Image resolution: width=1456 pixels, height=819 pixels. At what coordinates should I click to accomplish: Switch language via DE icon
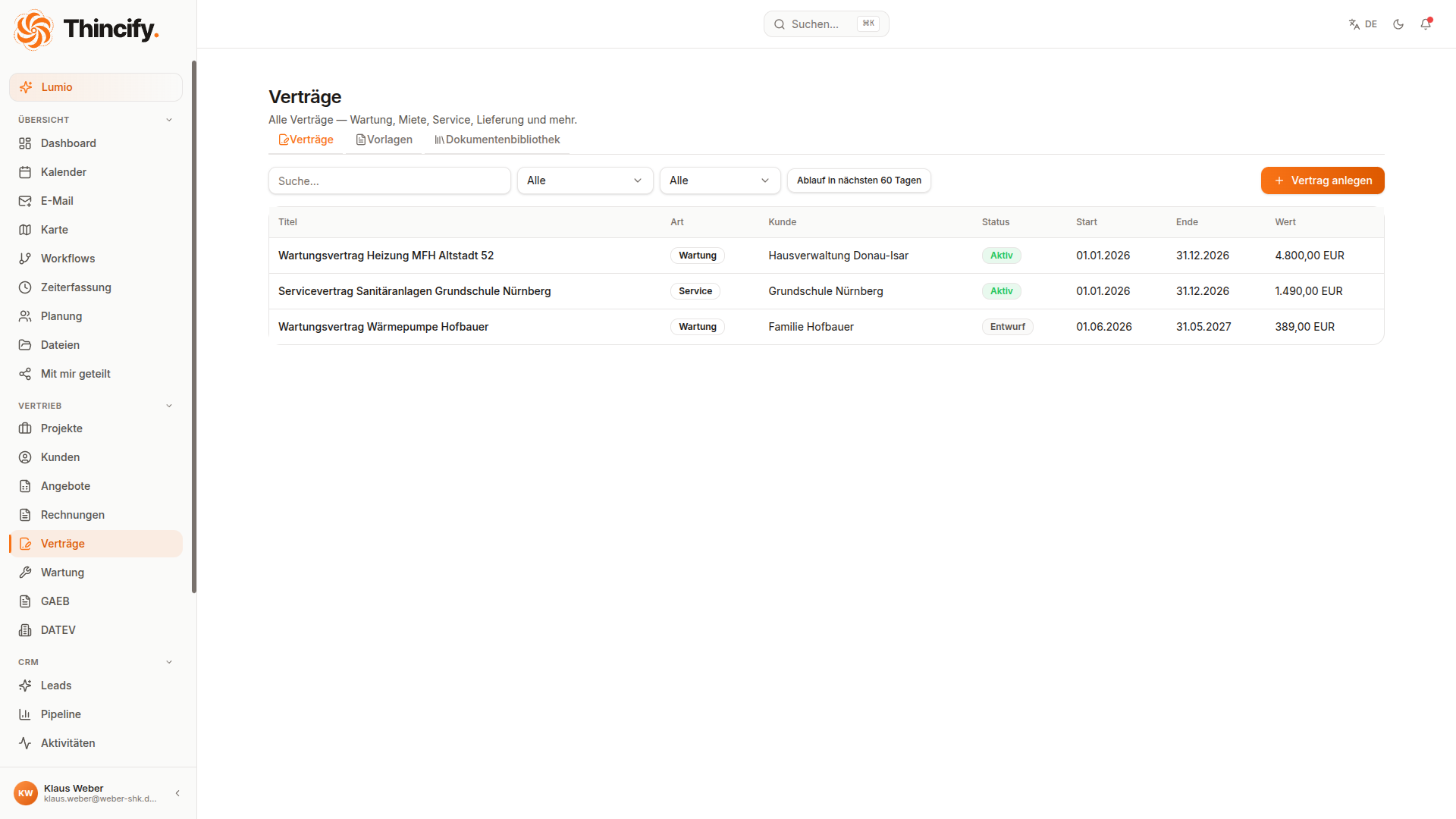(1363, 24)
